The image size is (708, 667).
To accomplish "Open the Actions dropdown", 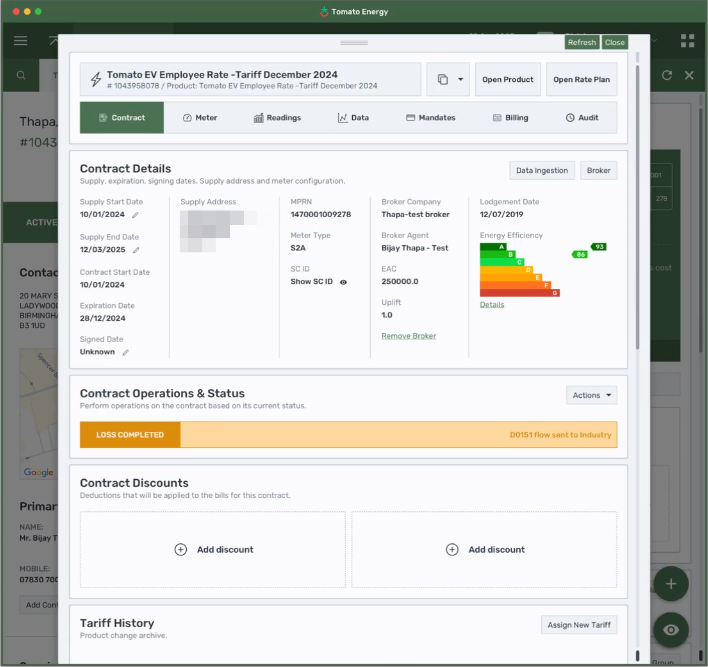I will tap(592, 395).
